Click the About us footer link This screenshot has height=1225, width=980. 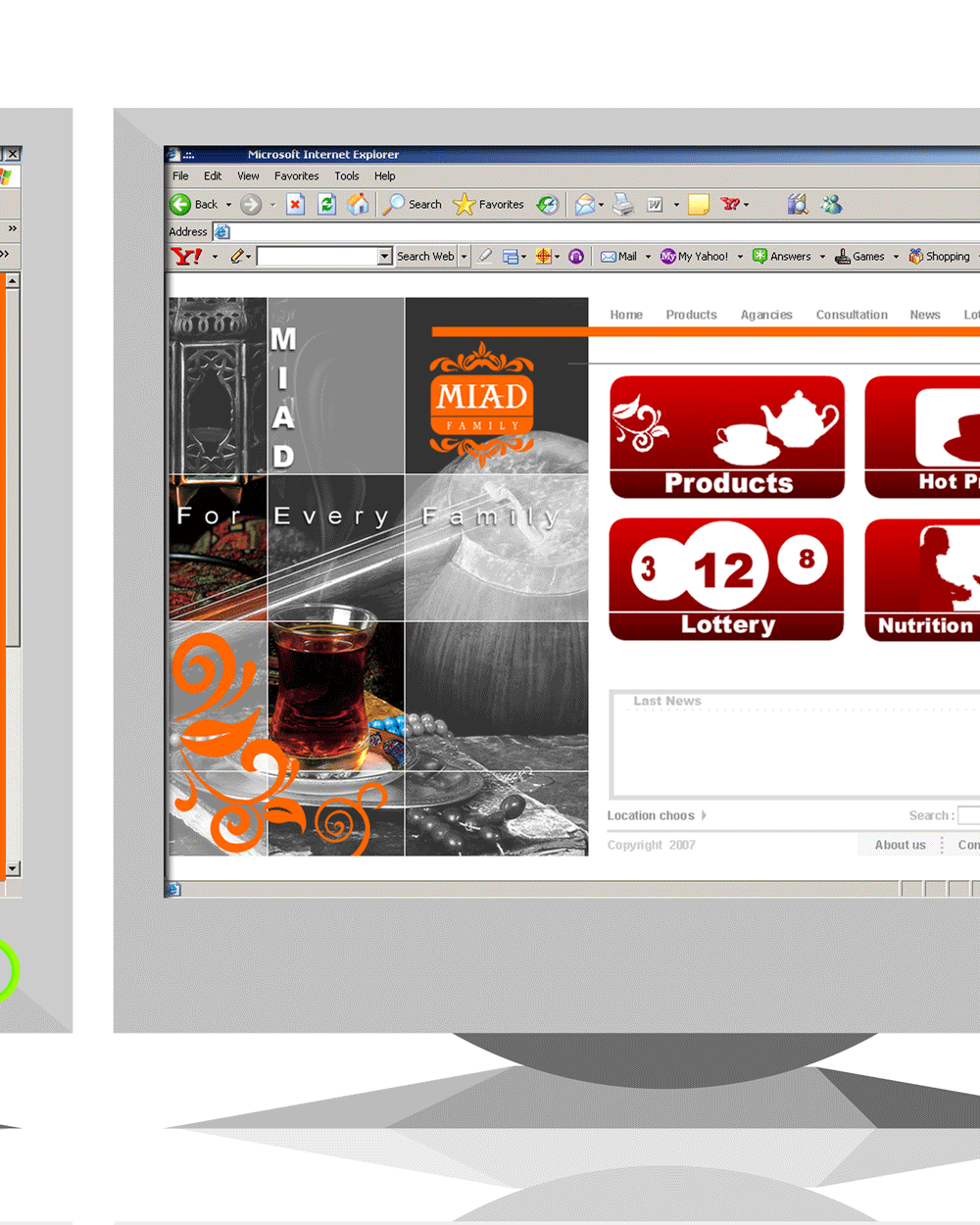[x=900, y=845]
